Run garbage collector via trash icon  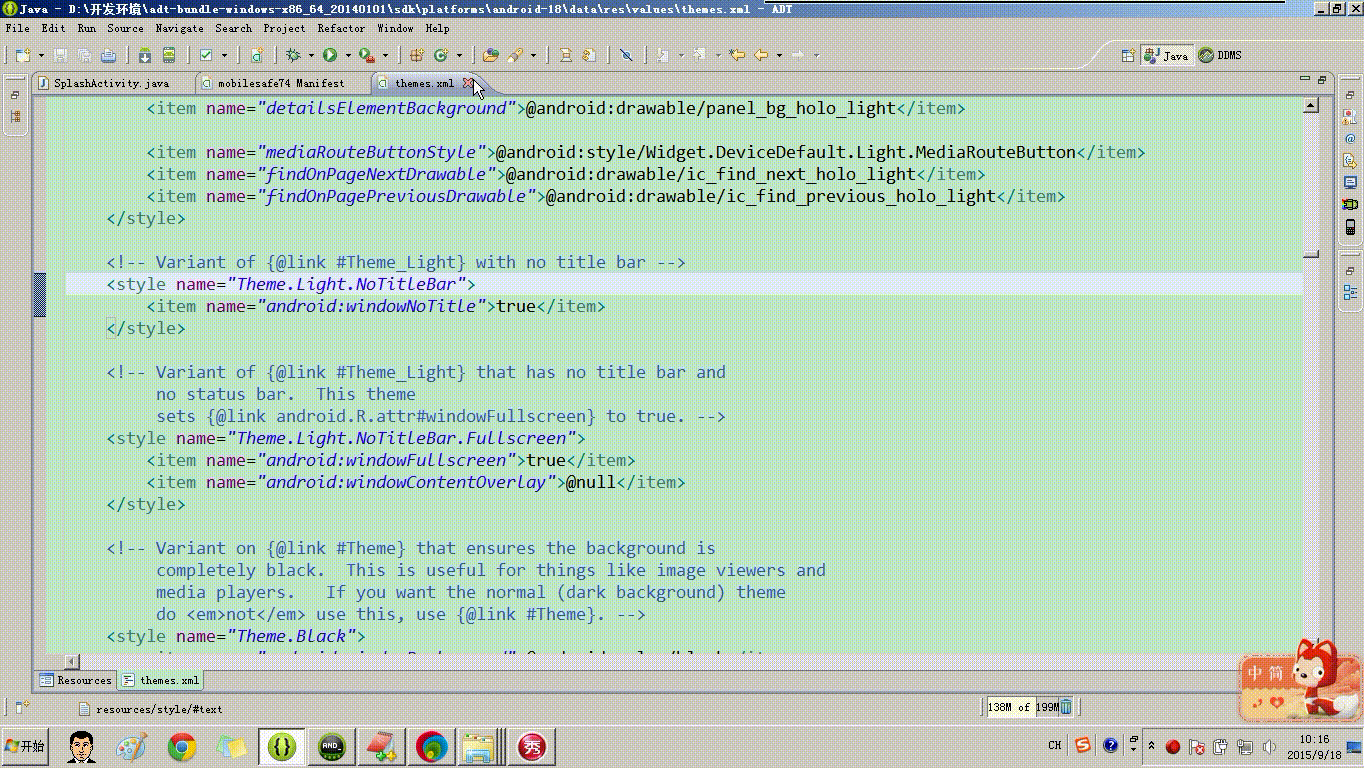point(1066,707)
